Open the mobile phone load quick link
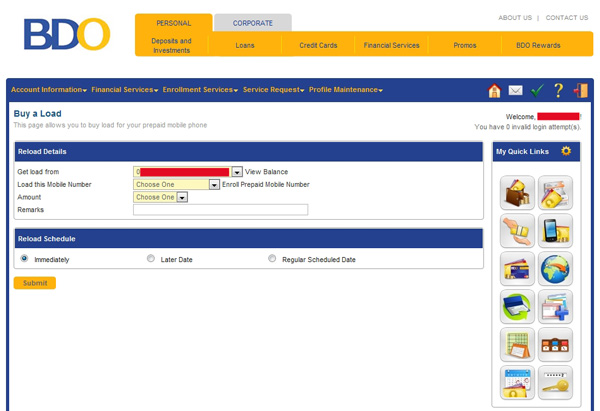Screen dimensions: 600x411 click(555, 230)
